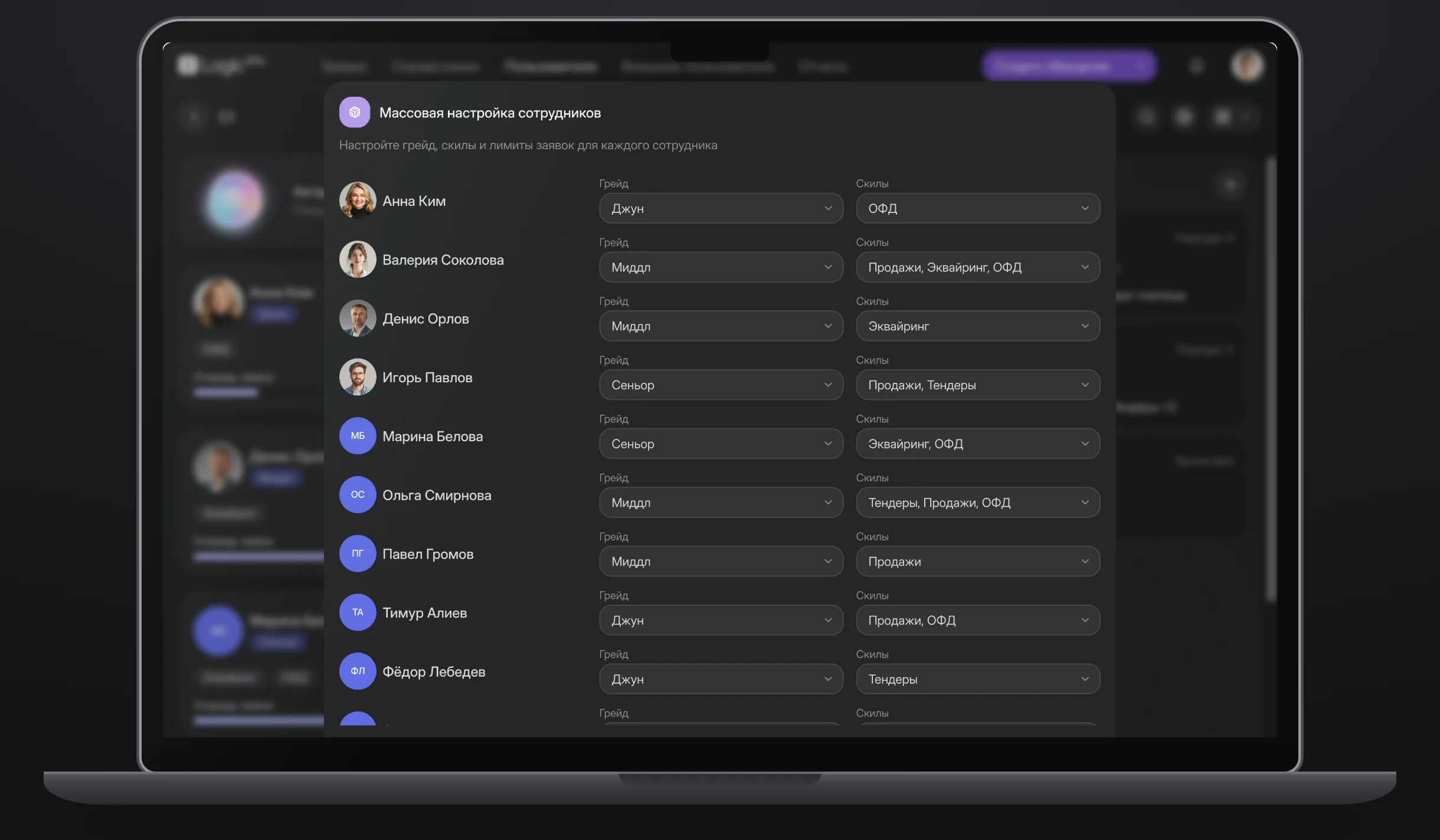
Task: Open the Грейд dropdown for Анна Ким
Action: 721,208
